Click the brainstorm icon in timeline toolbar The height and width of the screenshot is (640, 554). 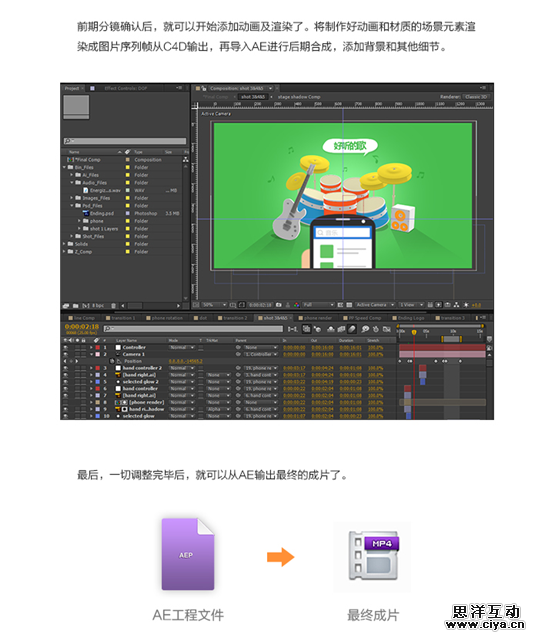(365, 329)
